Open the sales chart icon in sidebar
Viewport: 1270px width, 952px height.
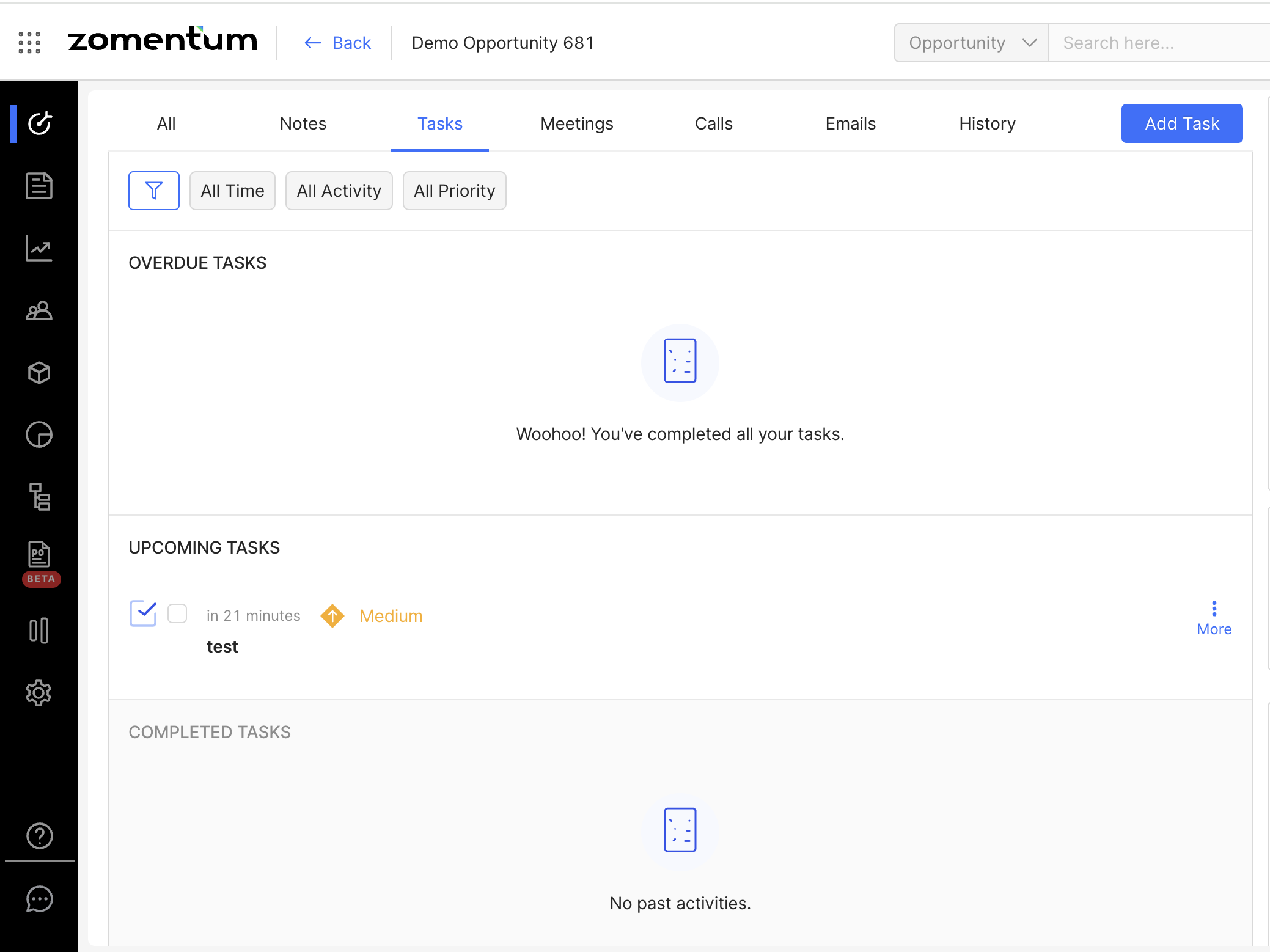(39, 248)
